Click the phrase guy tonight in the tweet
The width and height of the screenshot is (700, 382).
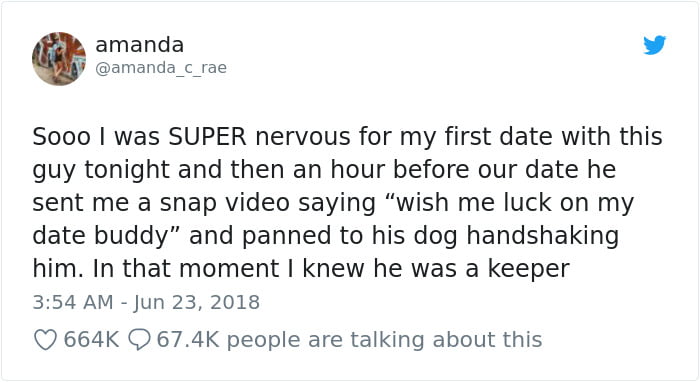click(x=101, y=170)
